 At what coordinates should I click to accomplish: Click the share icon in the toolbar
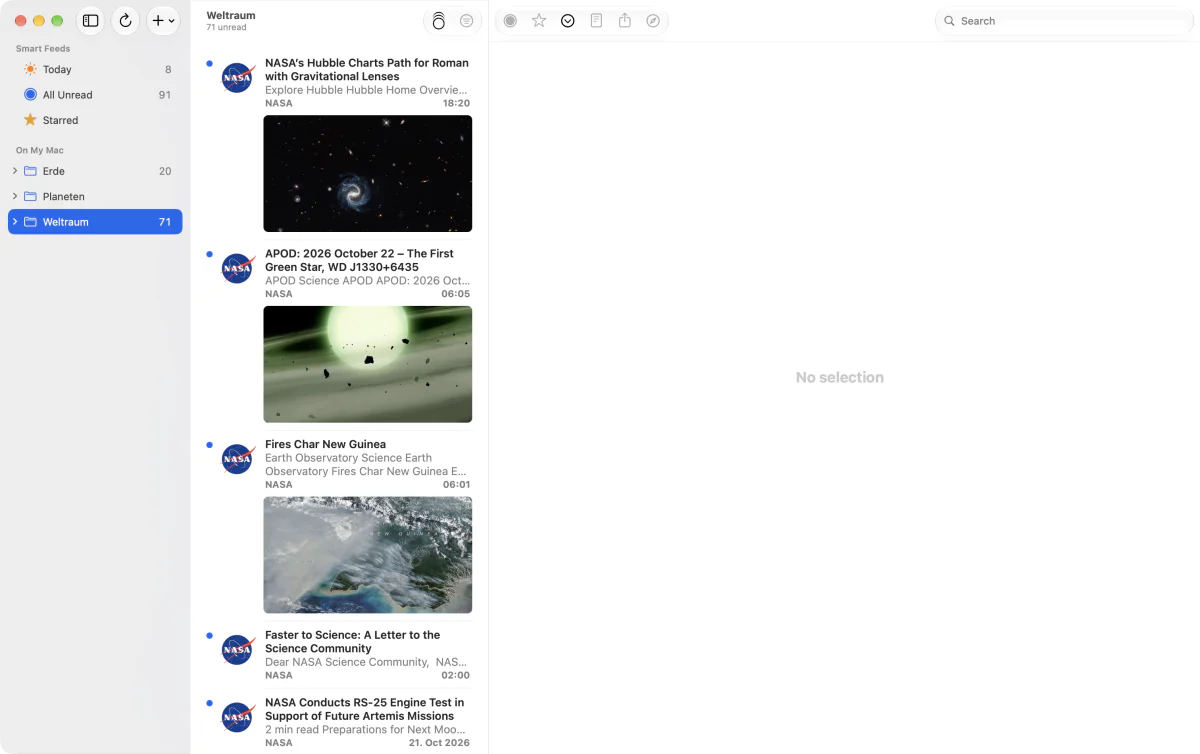coord(625,21)
